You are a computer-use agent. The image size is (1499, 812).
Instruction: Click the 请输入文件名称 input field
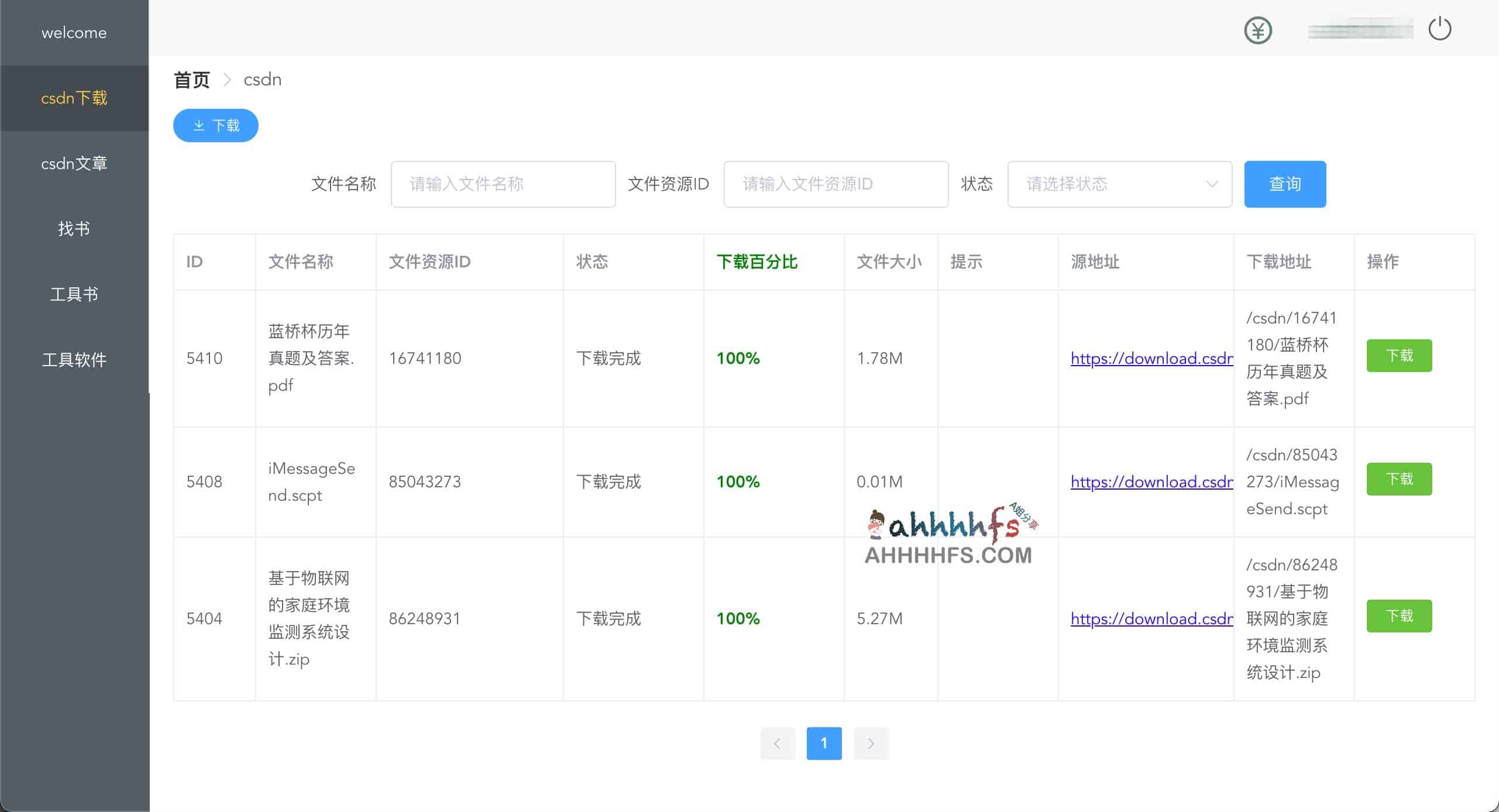pyautogui.click(x=503, y=184)
